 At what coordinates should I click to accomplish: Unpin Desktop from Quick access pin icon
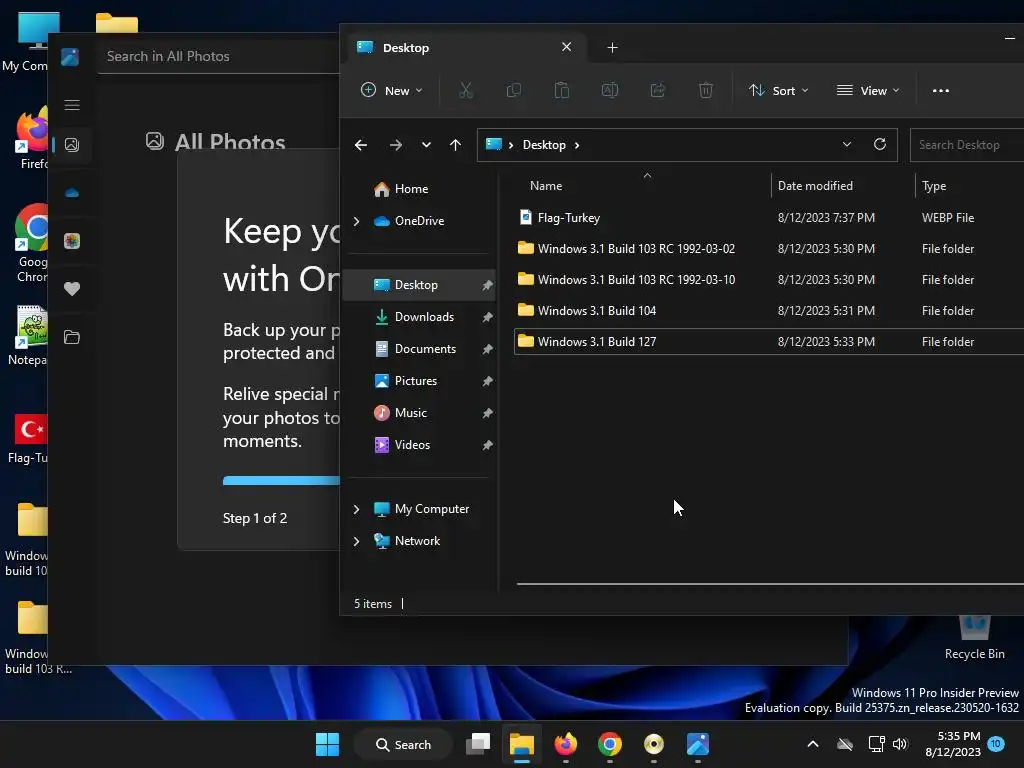tap(487, 285)
